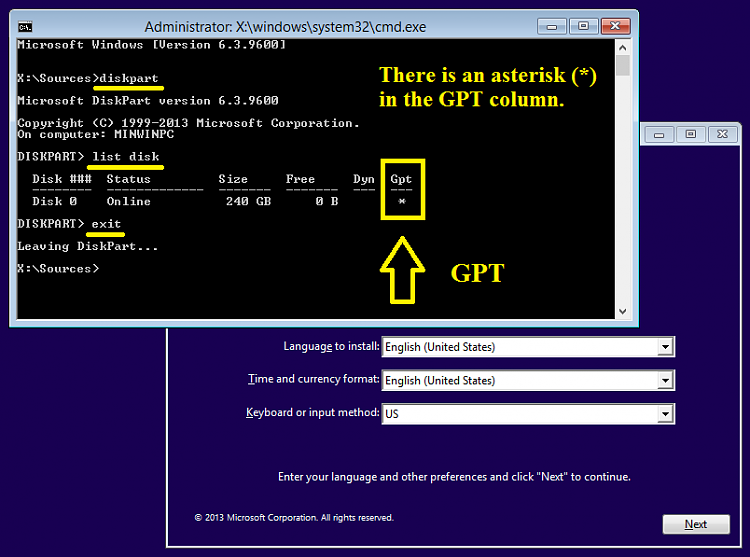Viewport: 750px width, 557px height.
Task: Click the 'Enter your language and other preferences' text
Action: click(454, 477)
